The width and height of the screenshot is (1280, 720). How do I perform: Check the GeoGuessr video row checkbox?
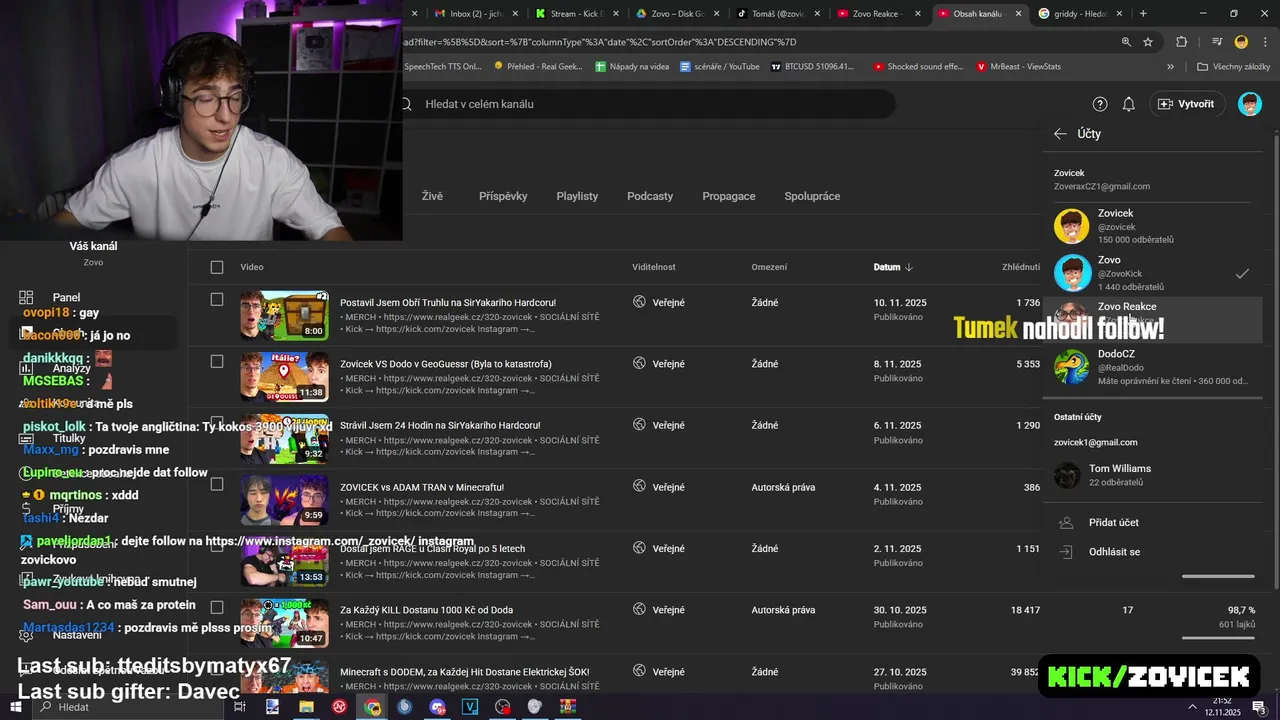pos(217,361)
